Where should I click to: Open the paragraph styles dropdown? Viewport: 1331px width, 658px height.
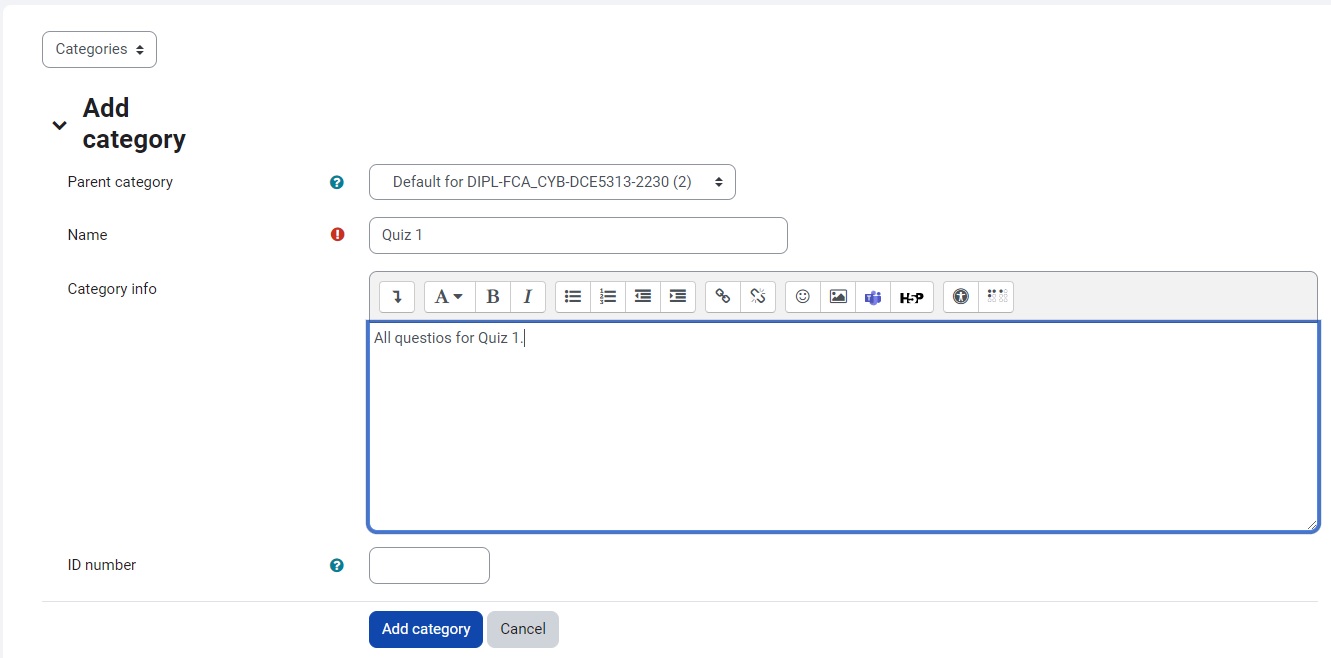(x=449, y=297)
